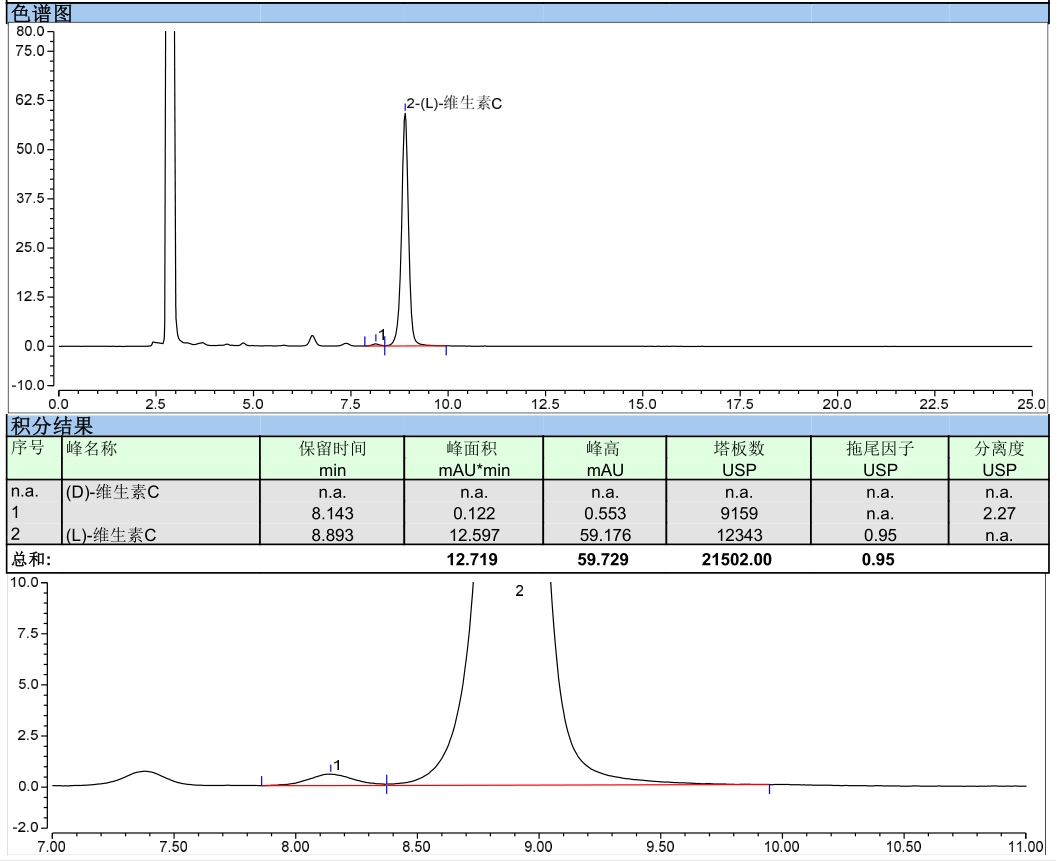The height and width of the screenshot is (861, 1057).
Task: Click the red baseline under peak 2 tail
Action: click(680, 785)
